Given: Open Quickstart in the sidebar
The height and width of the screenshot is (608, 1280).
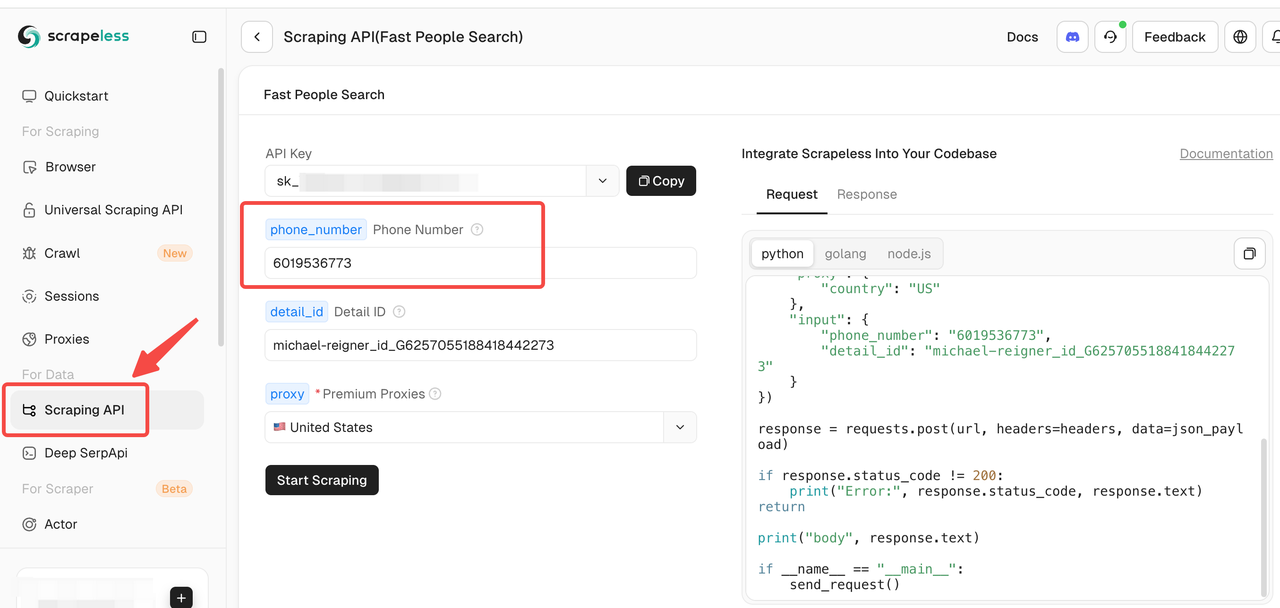Looking at the screenshot, I should coord(76,96).
